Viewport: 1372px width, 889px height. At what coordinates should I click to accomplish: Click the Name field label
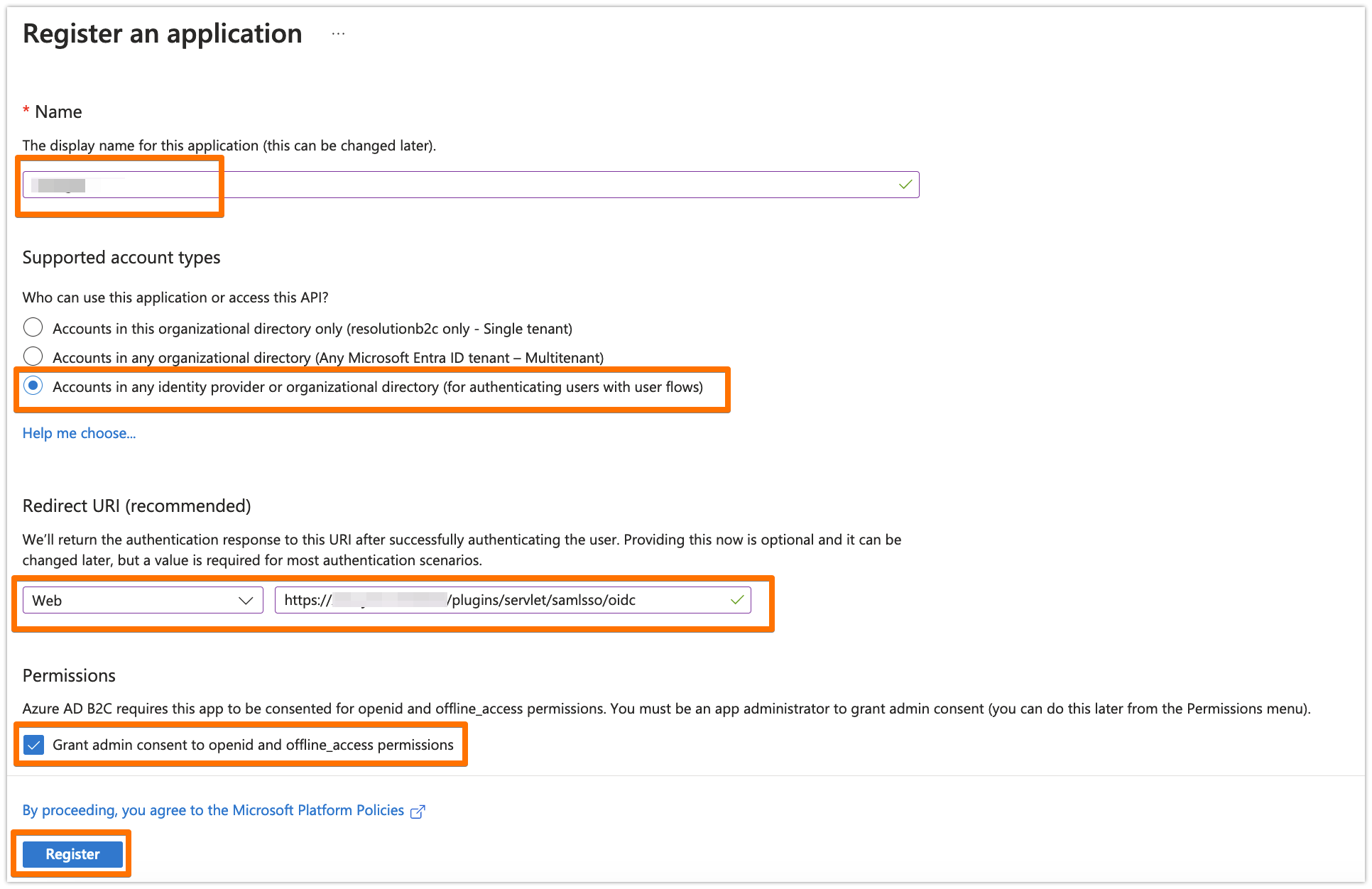coord(58,111)
